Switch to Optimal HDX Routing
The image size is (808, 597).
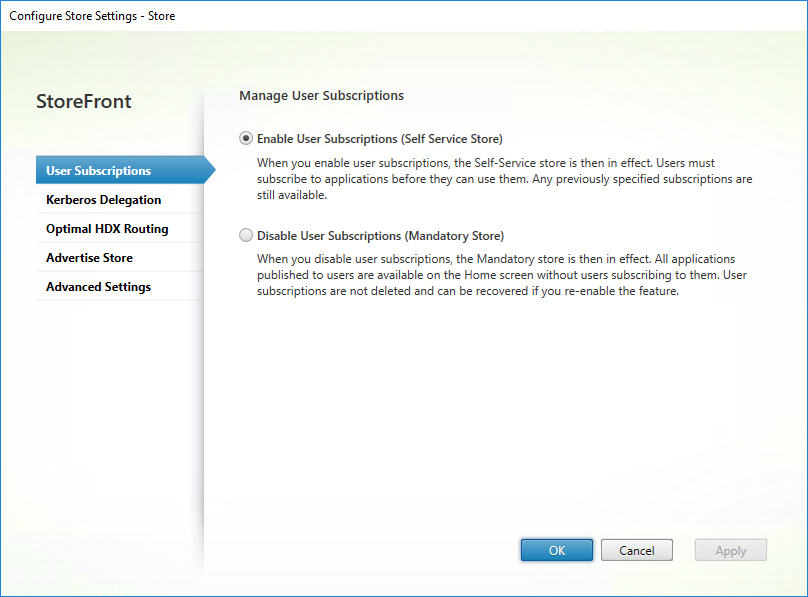click(107, 229)
